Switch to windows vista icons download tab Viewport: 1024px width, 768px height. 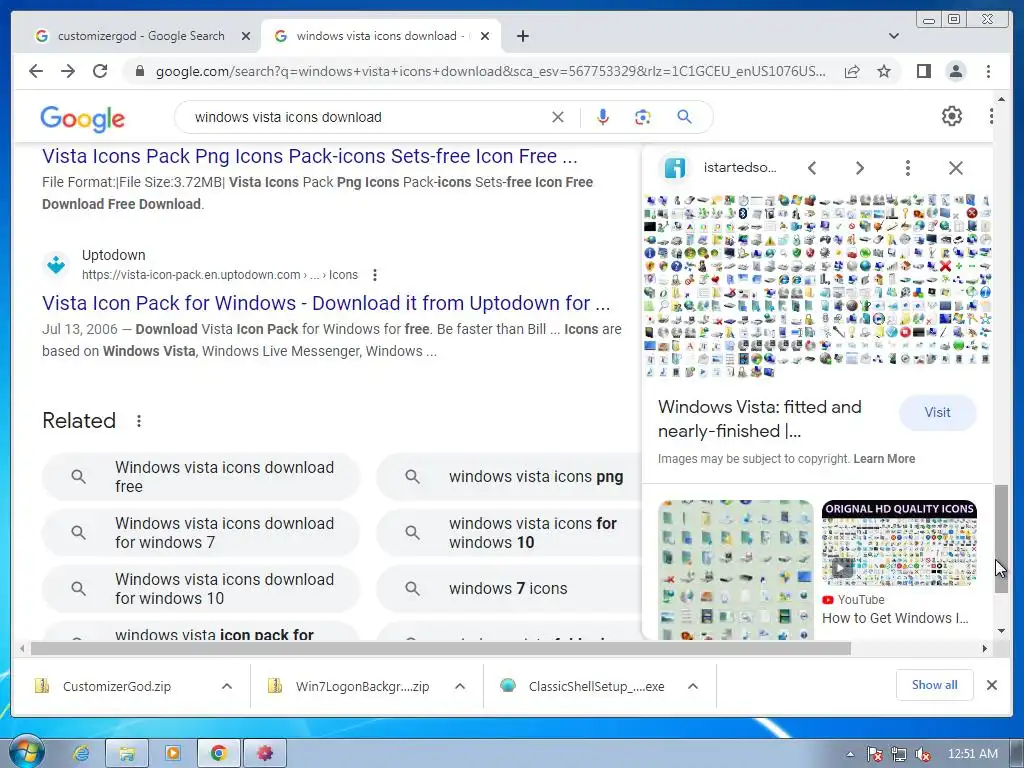point(379,36)
